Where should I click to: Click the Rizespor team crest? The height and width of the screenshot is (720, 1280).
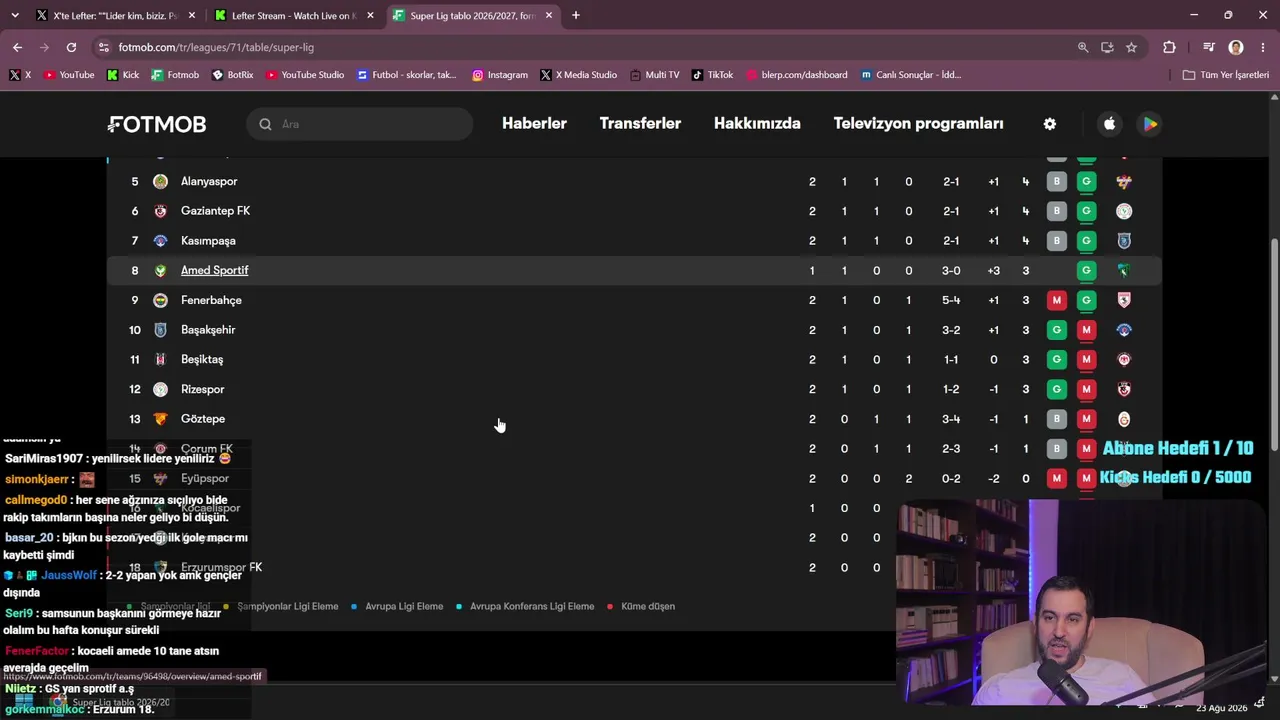[x=160, y=389]
